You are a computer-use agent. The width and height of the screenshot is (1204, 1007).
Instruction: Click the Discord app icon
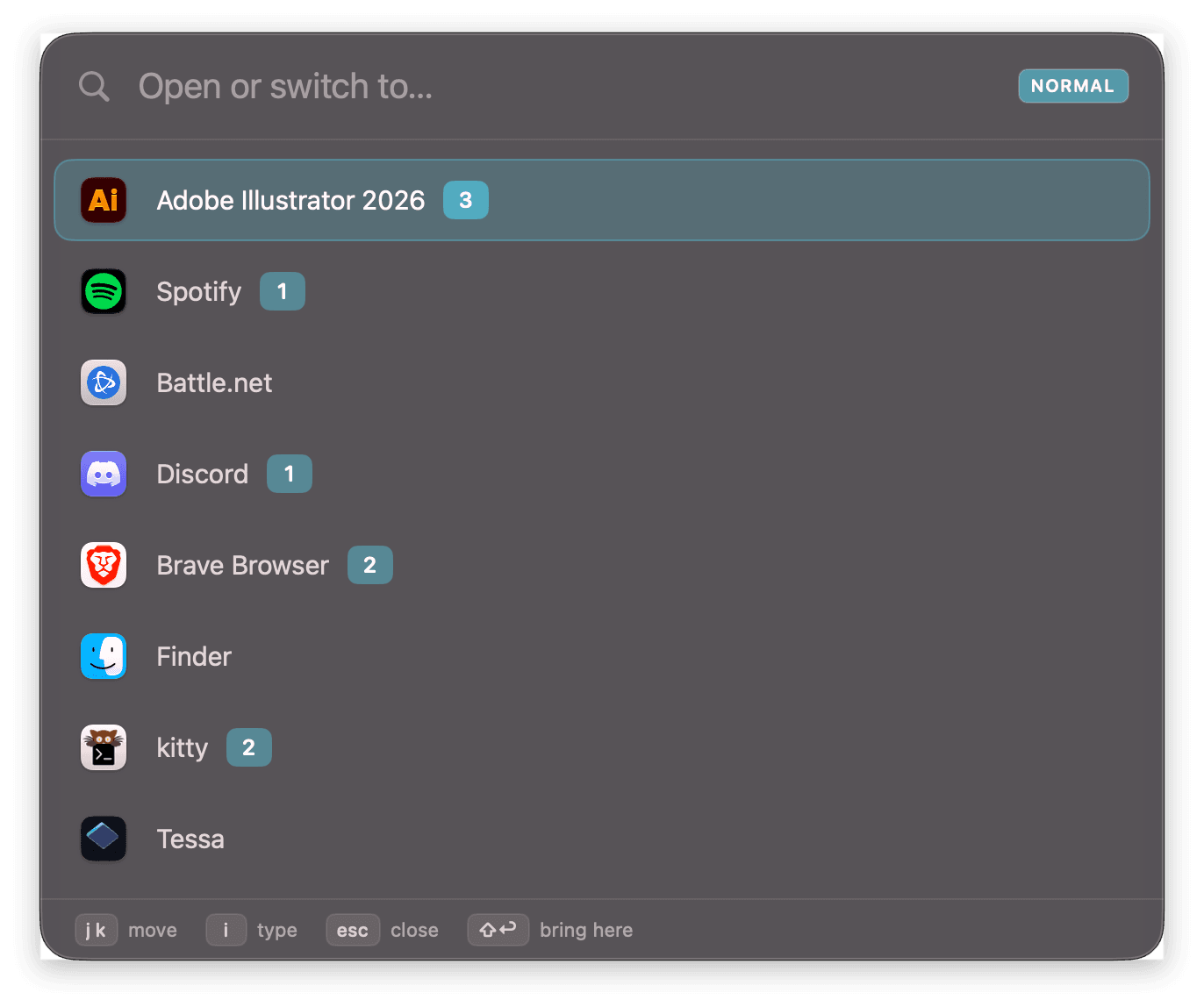[x=104, y=474]
